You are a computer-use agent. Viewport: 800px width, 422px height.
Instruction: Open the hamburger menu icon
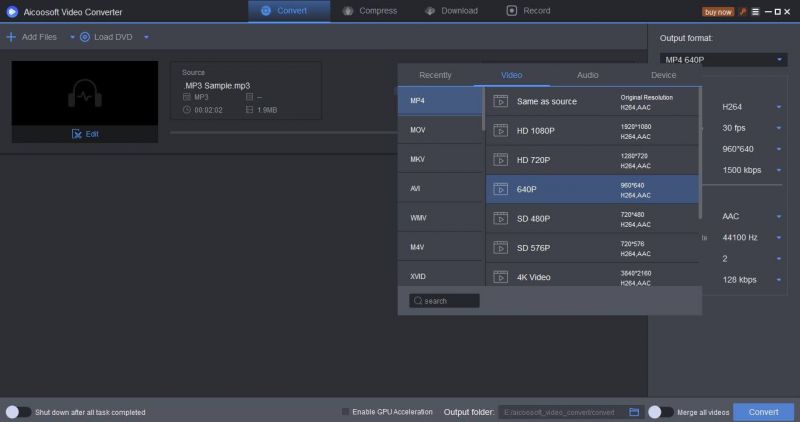(756, 11)
